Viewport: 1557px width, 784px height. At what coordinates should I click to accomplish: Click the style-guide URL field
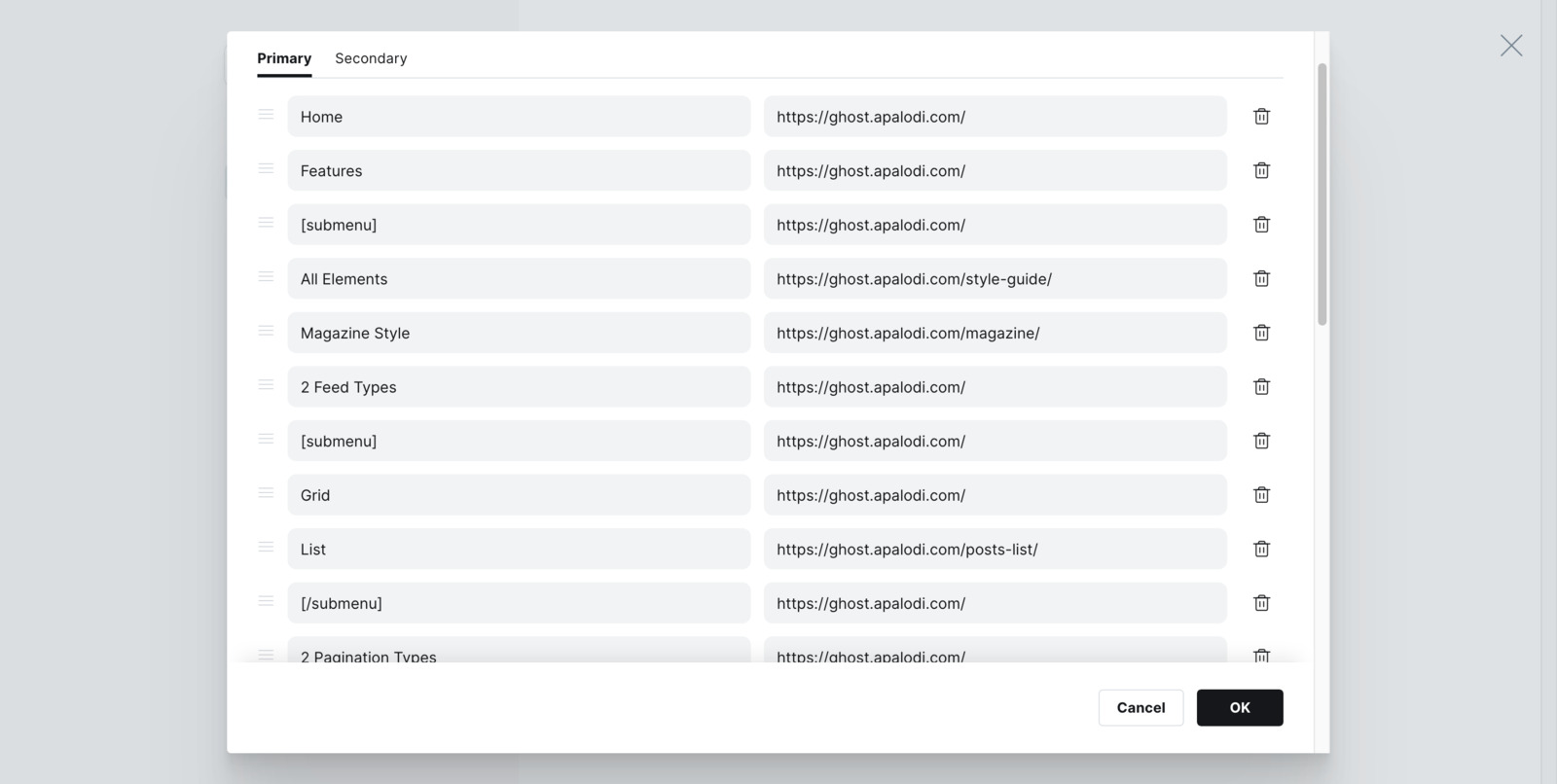pyautogui.click(x=995, y=279)
